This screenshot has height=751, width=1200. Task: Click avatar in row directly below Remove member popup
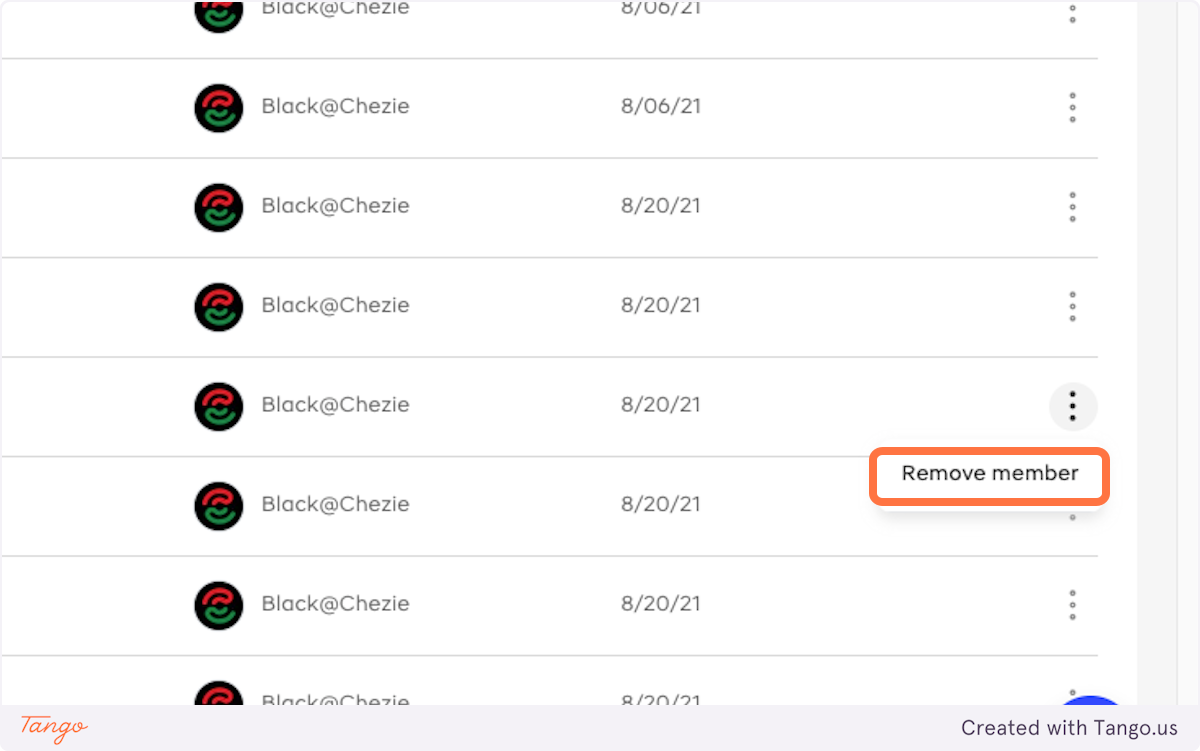click(218, 505)
